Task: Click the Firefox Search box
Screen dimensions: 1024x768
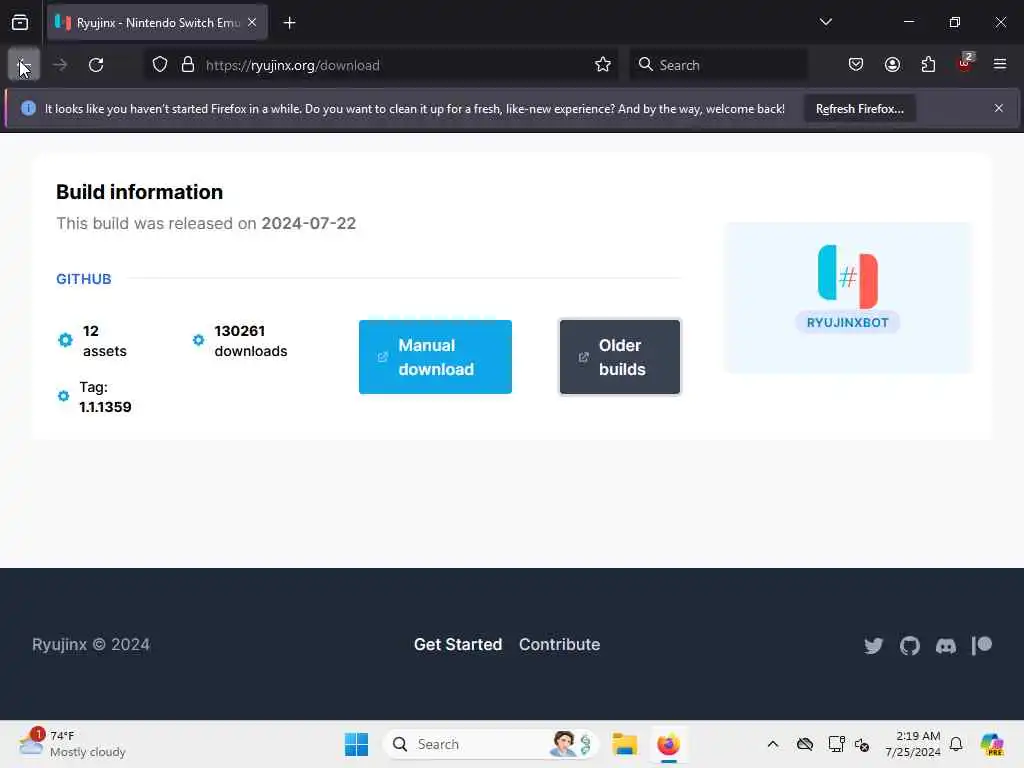Action: 718,65
